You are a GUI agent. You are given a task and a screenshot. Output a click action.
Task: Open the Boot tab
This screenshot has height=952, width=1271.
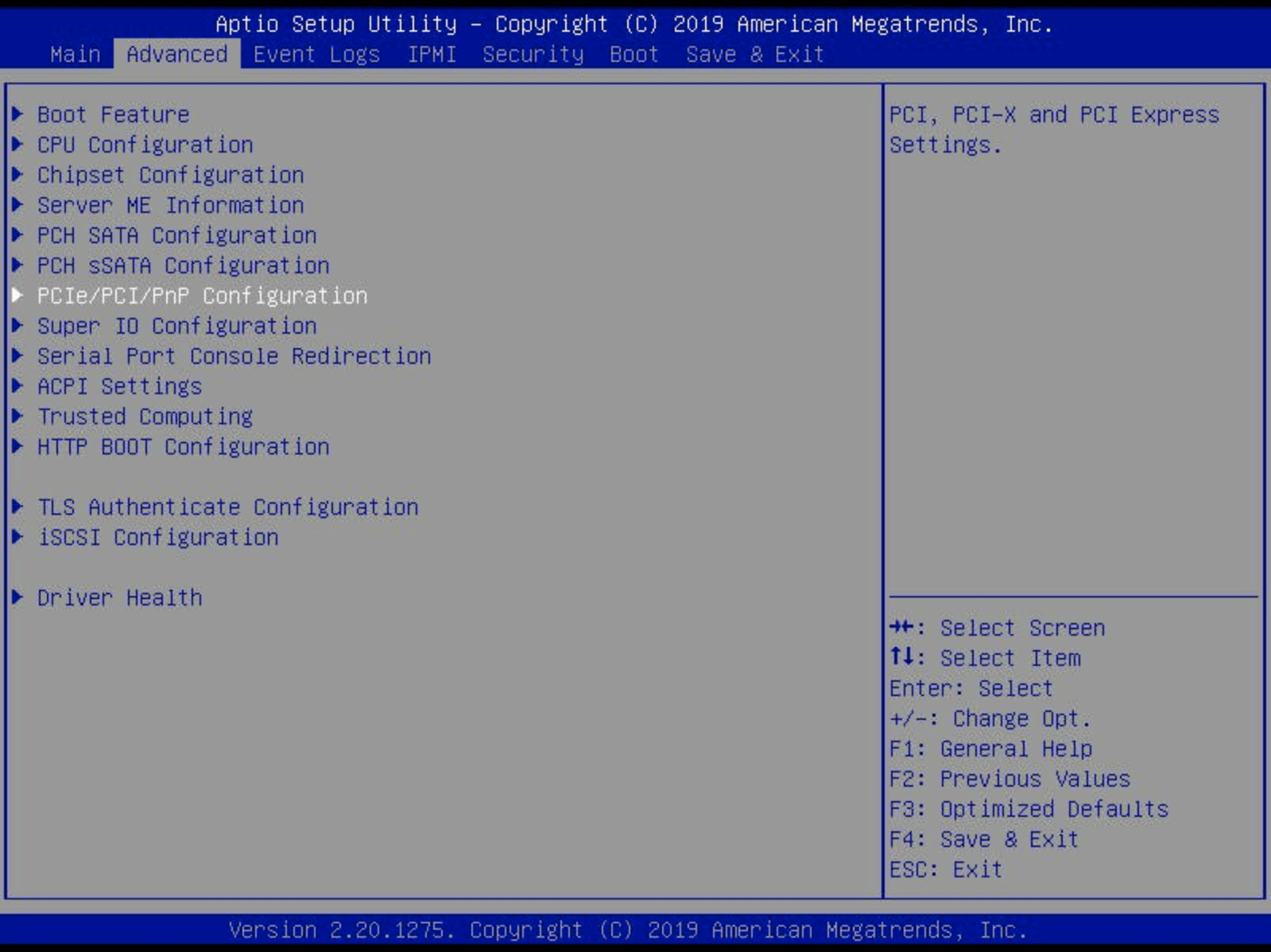634,54
